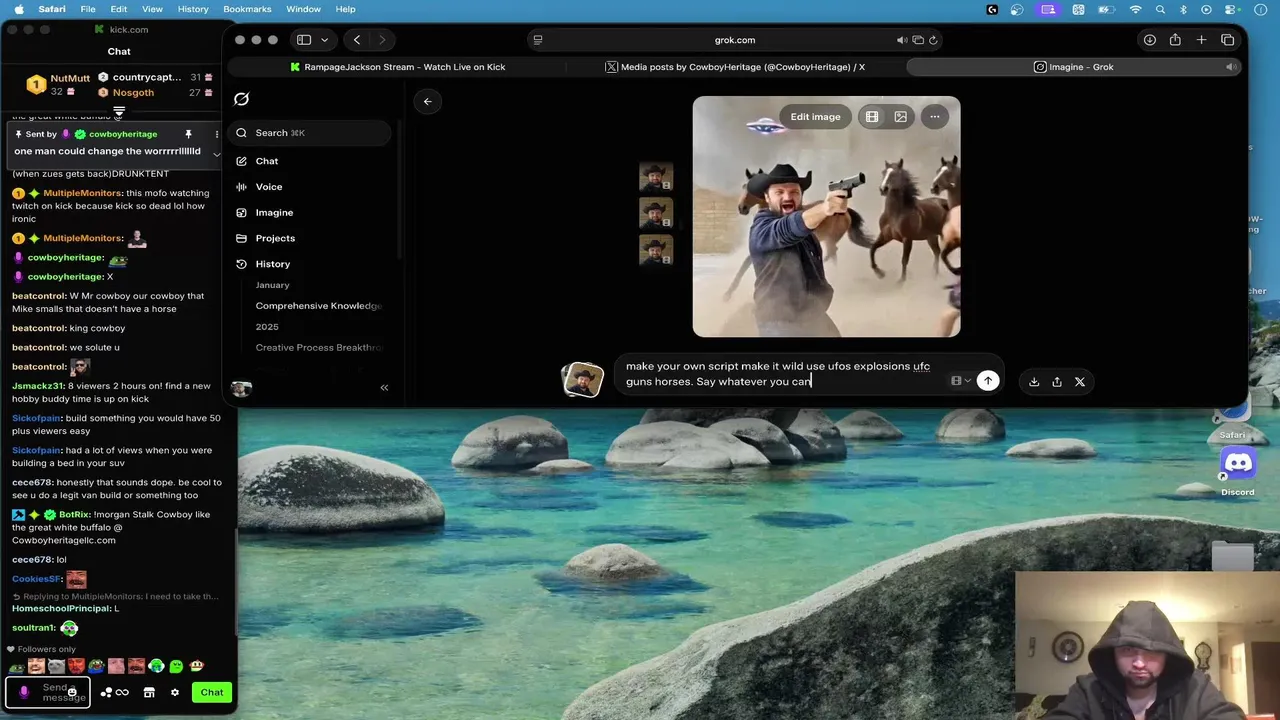
Task: Switch to the CowboyHeritage media posts X tab
Action: point(736,67)
